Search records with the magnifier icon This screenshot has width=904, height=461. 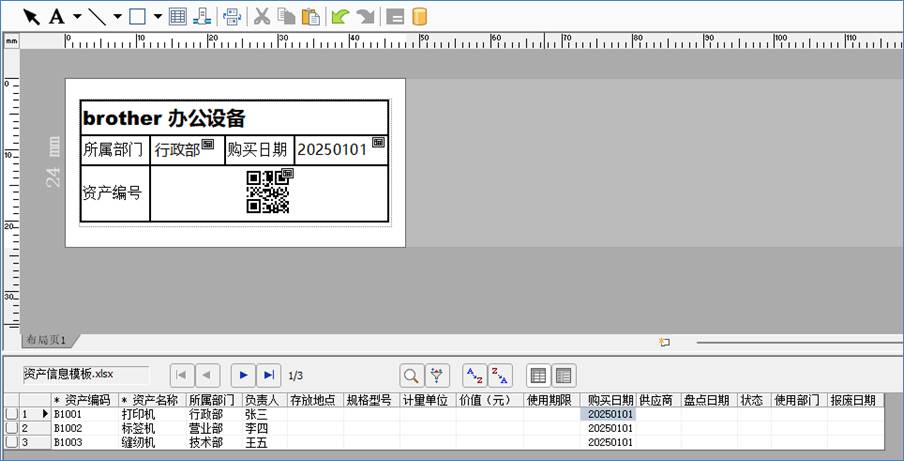pyautogui.click(x=412, y=376)
